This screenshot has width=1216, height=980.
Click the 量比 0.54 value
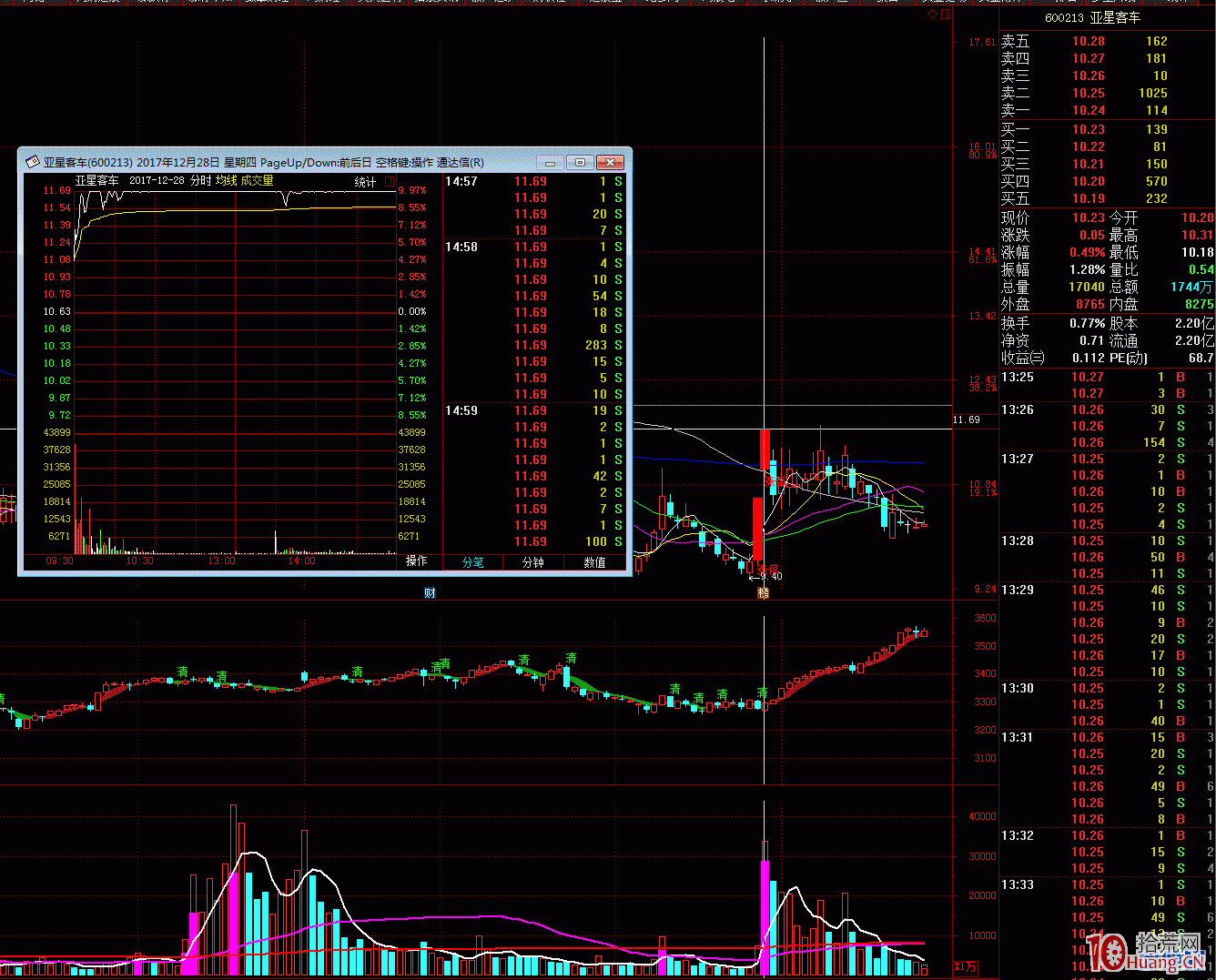1201,269
